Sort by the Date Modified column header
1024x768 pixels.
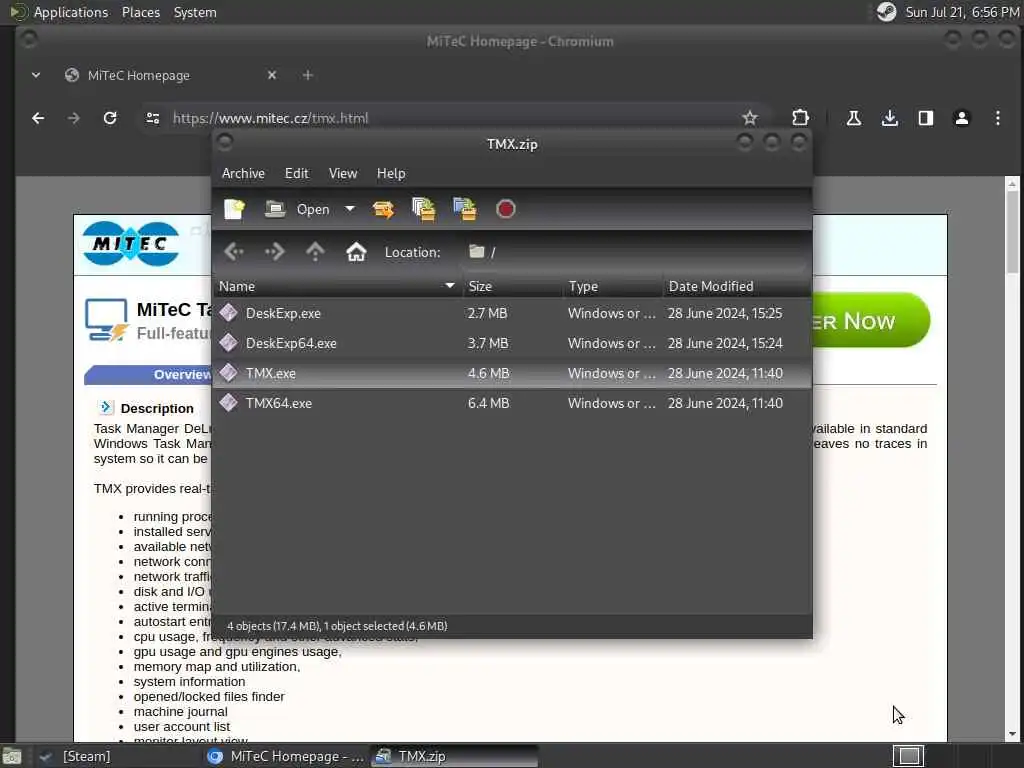737,286
